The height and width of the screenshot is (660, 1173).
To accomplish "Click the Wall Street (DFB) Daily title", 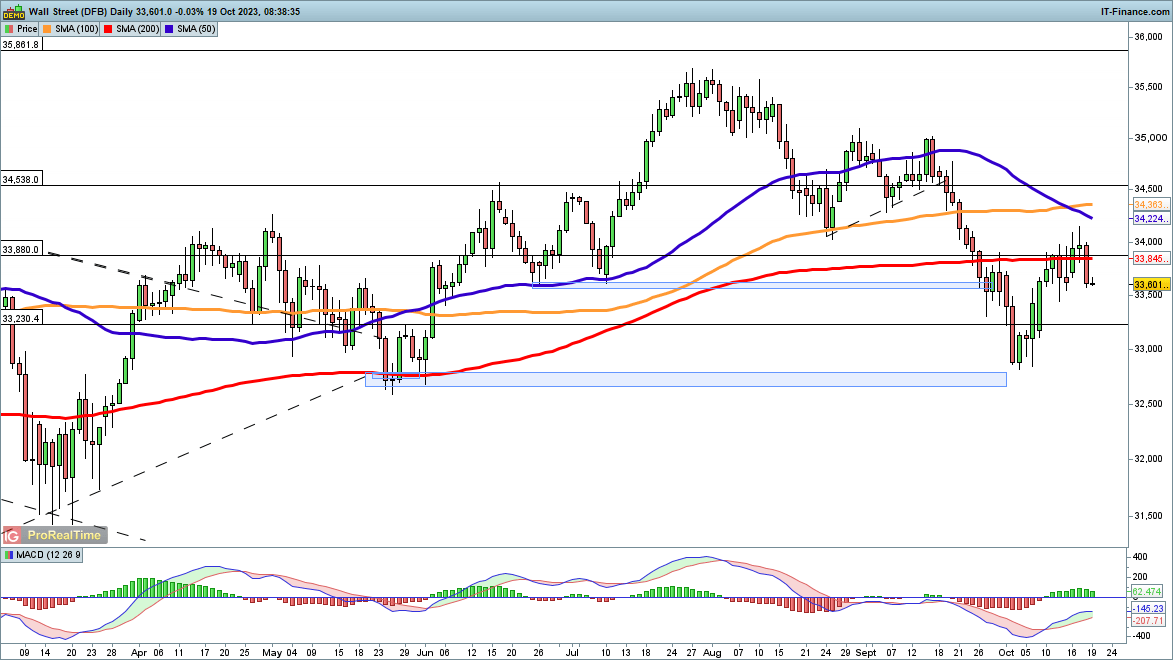I will click(85, 11).
